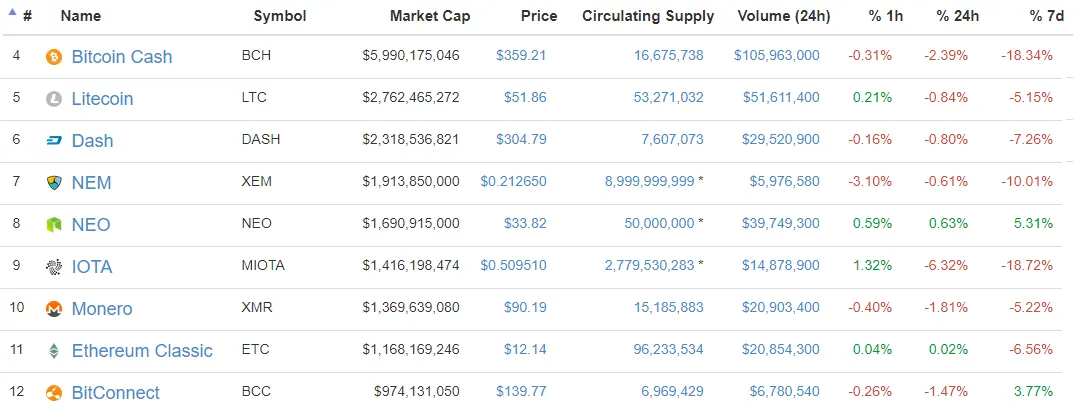
Task: Open the Bitcoin Cash name link
Action: click(122, 57)
